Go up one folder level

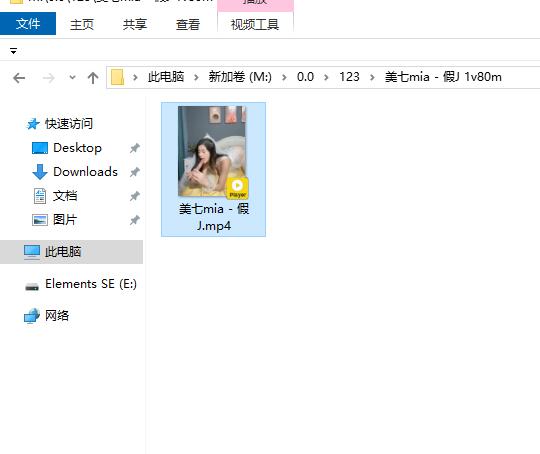pyautogui.click(x=93, y=78)
